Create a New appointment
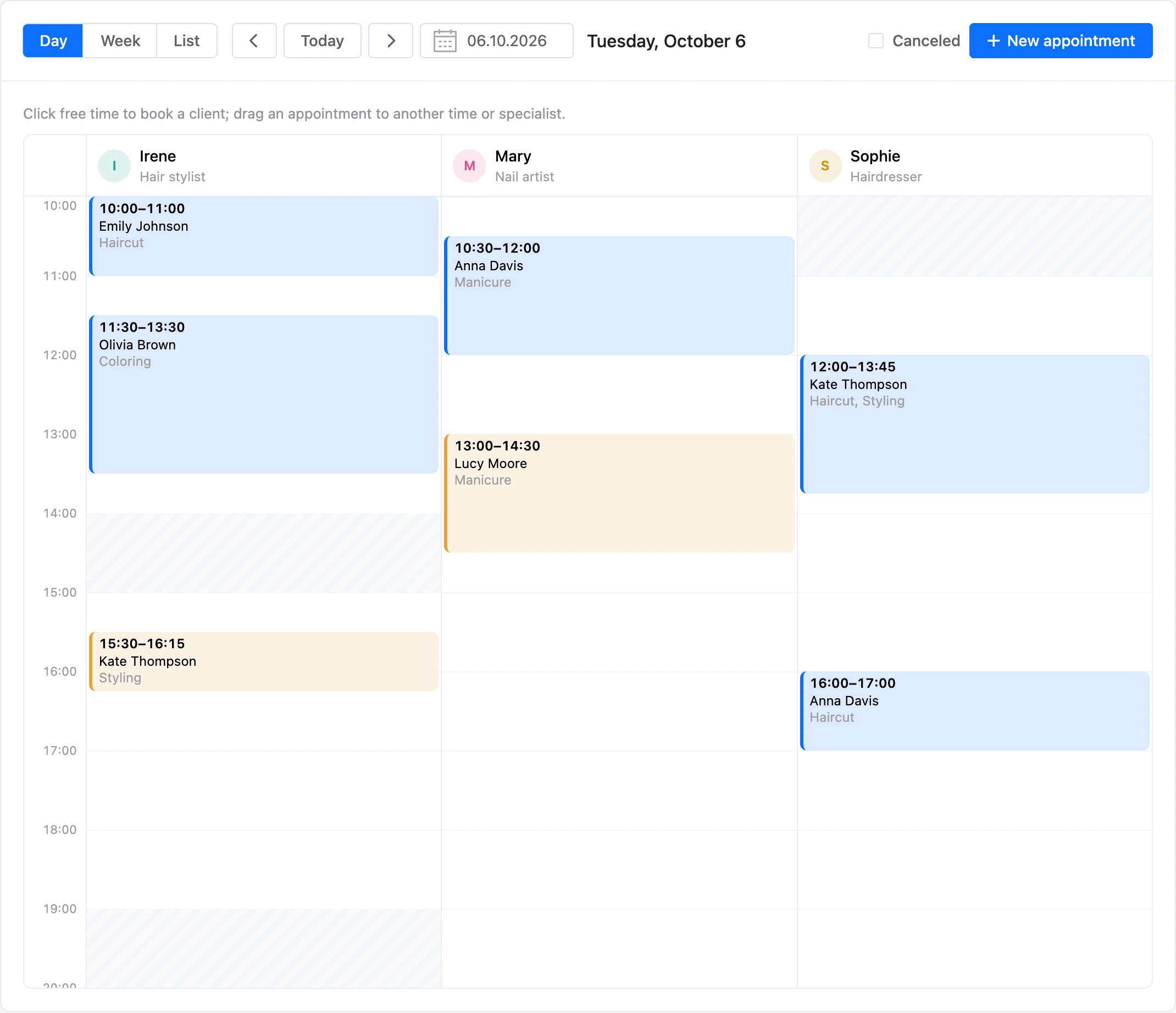 [x=1060, y=41]
